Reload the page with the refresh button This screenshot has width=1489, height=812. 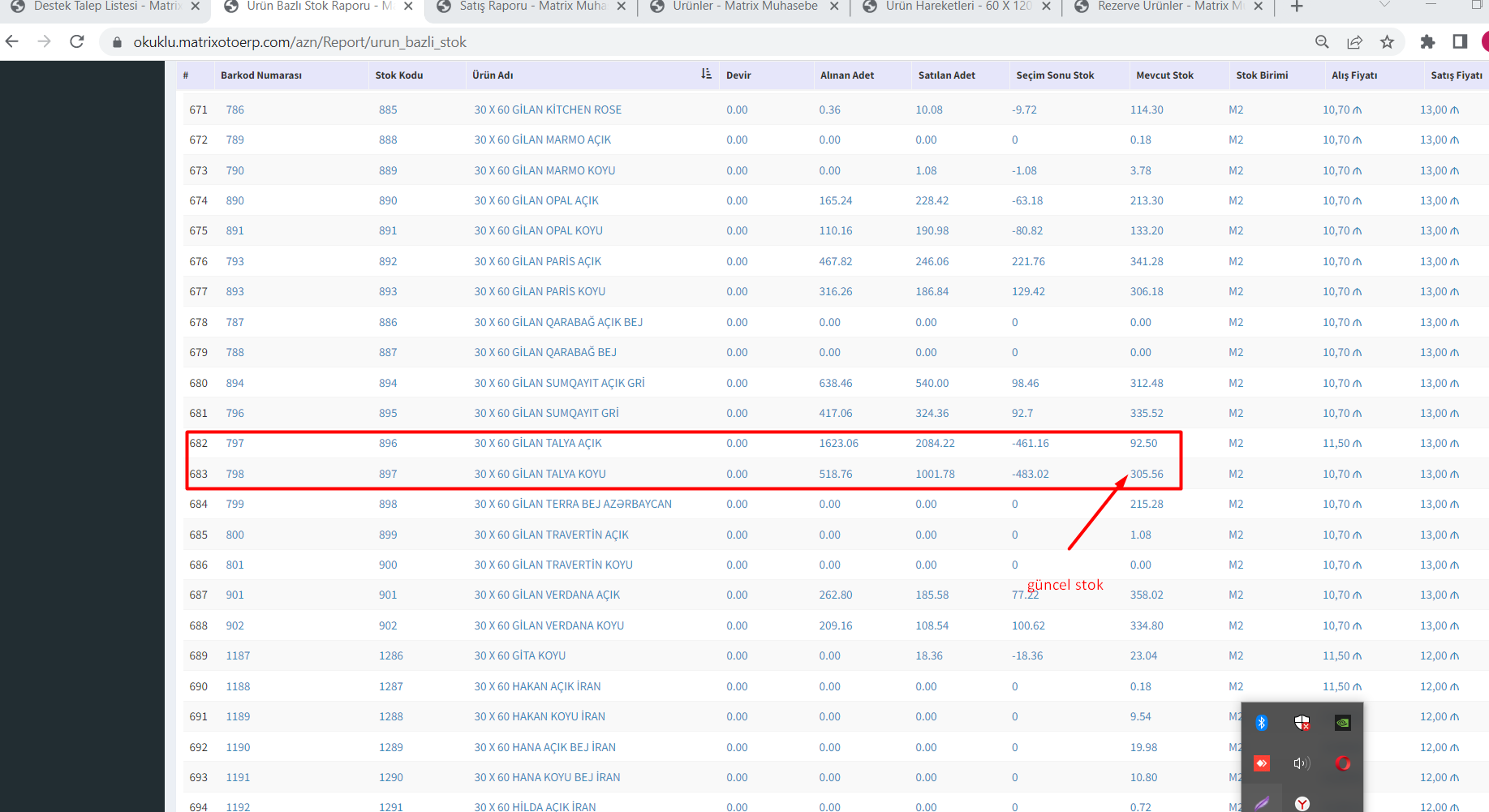coord(77,41)
